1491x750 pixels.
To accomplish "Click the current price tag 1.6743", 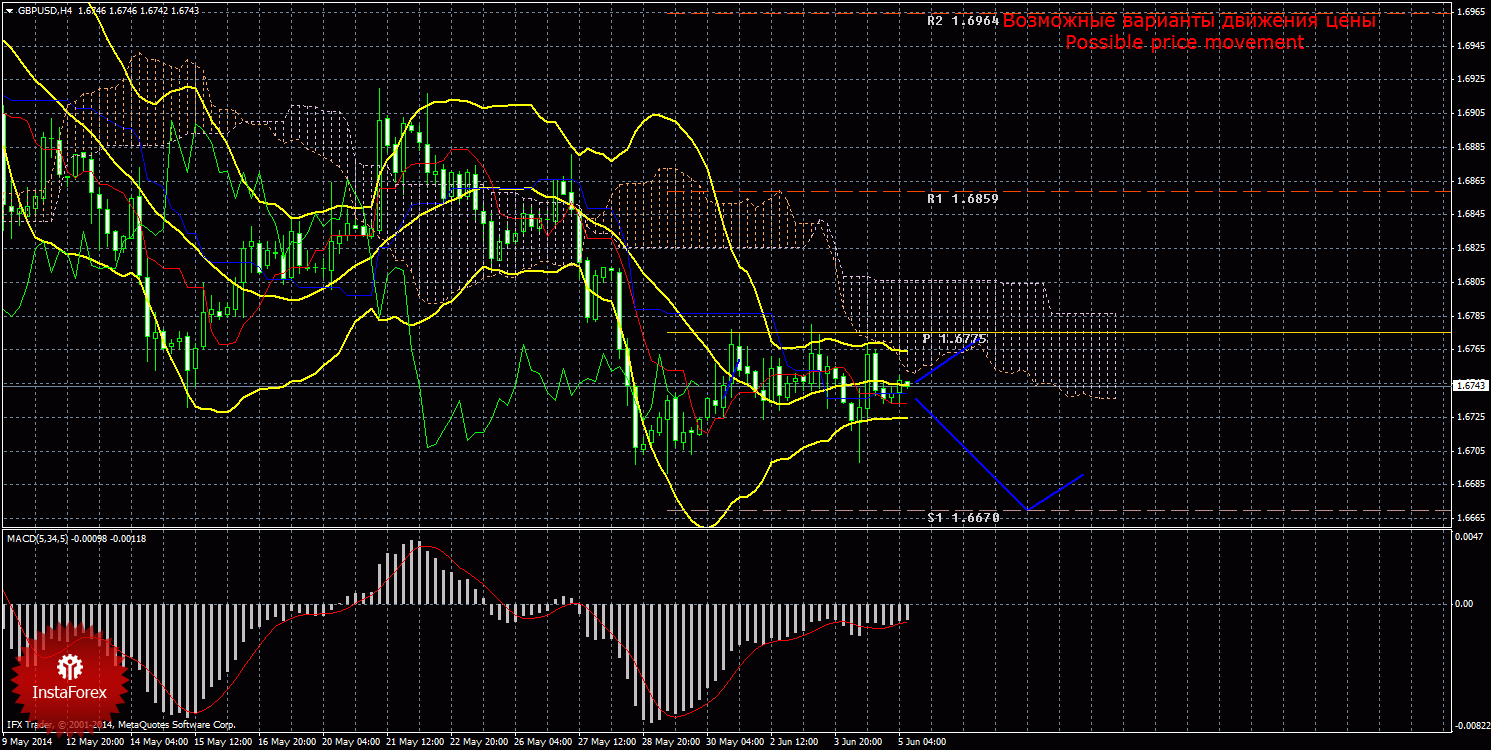I will pyautogui.click(x=1469, y=385).
